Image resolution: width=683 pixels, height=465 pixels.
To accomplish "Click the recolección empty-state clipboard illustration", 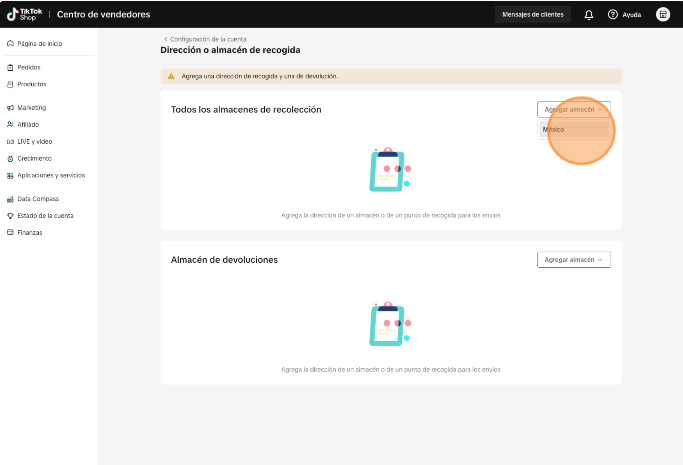I will click(390, 169).
